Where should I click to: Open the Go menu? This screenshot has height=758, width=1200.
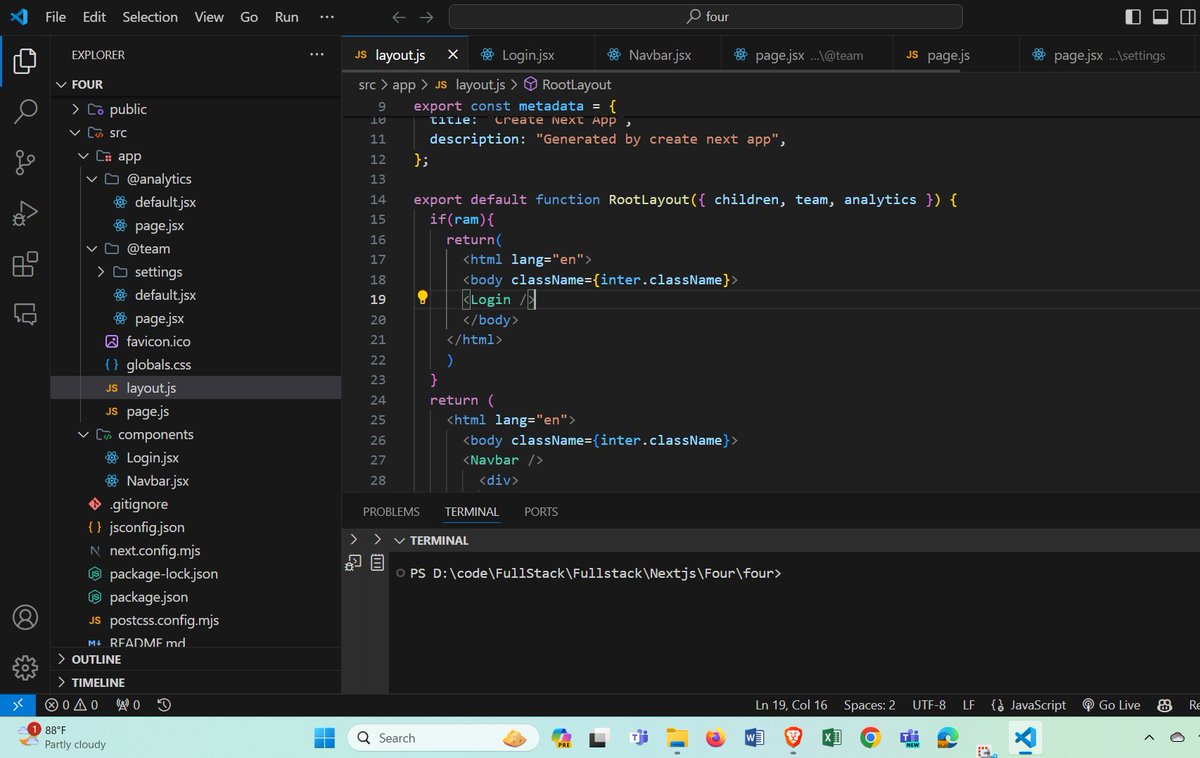click(249, 17)
